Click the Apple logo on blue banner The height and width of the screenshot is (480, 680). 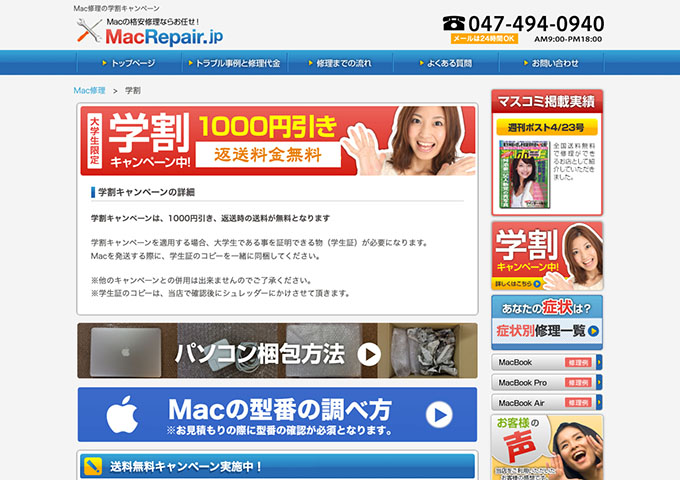tap(122, 414)
